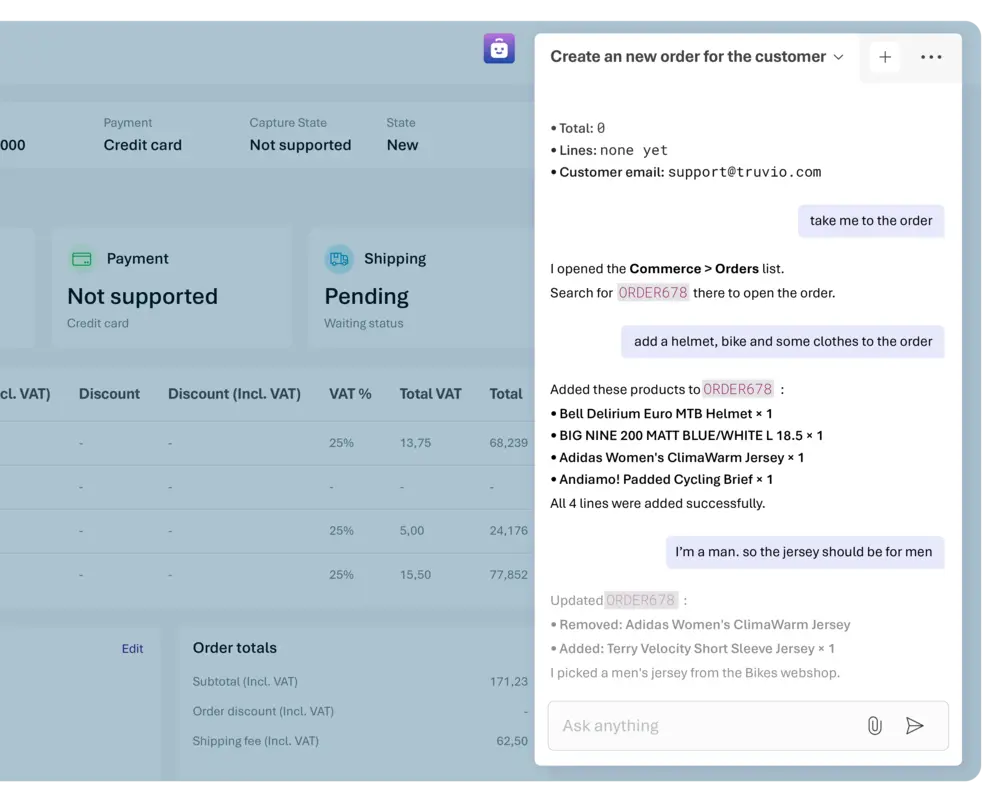Click the Total VAT value 5,00
This screenshot has height=799, width=999.
tap(412, 530)
